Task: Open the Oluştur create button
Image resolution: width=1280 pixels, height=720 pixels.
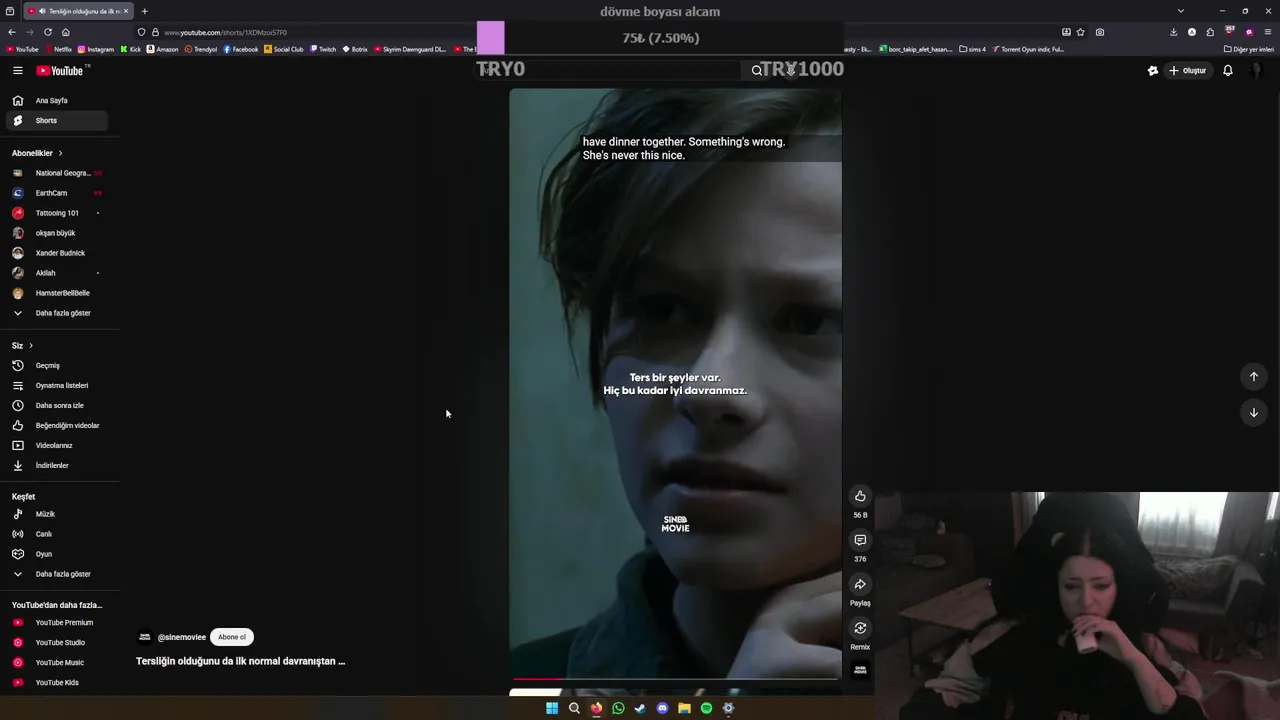Action: [1187, 70]
